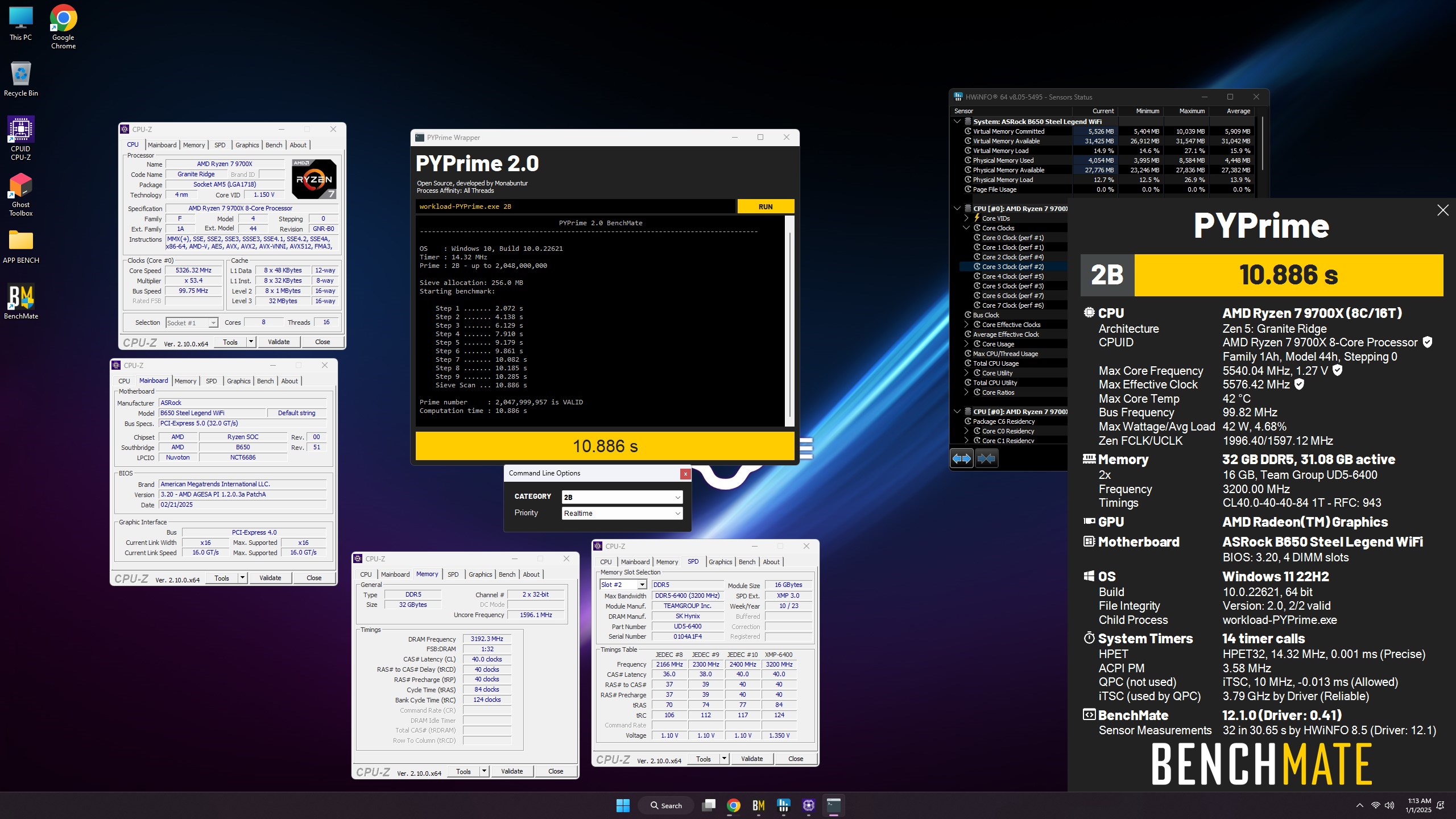Open the Socket #1 selection dropdown

[x=192, y=323]
